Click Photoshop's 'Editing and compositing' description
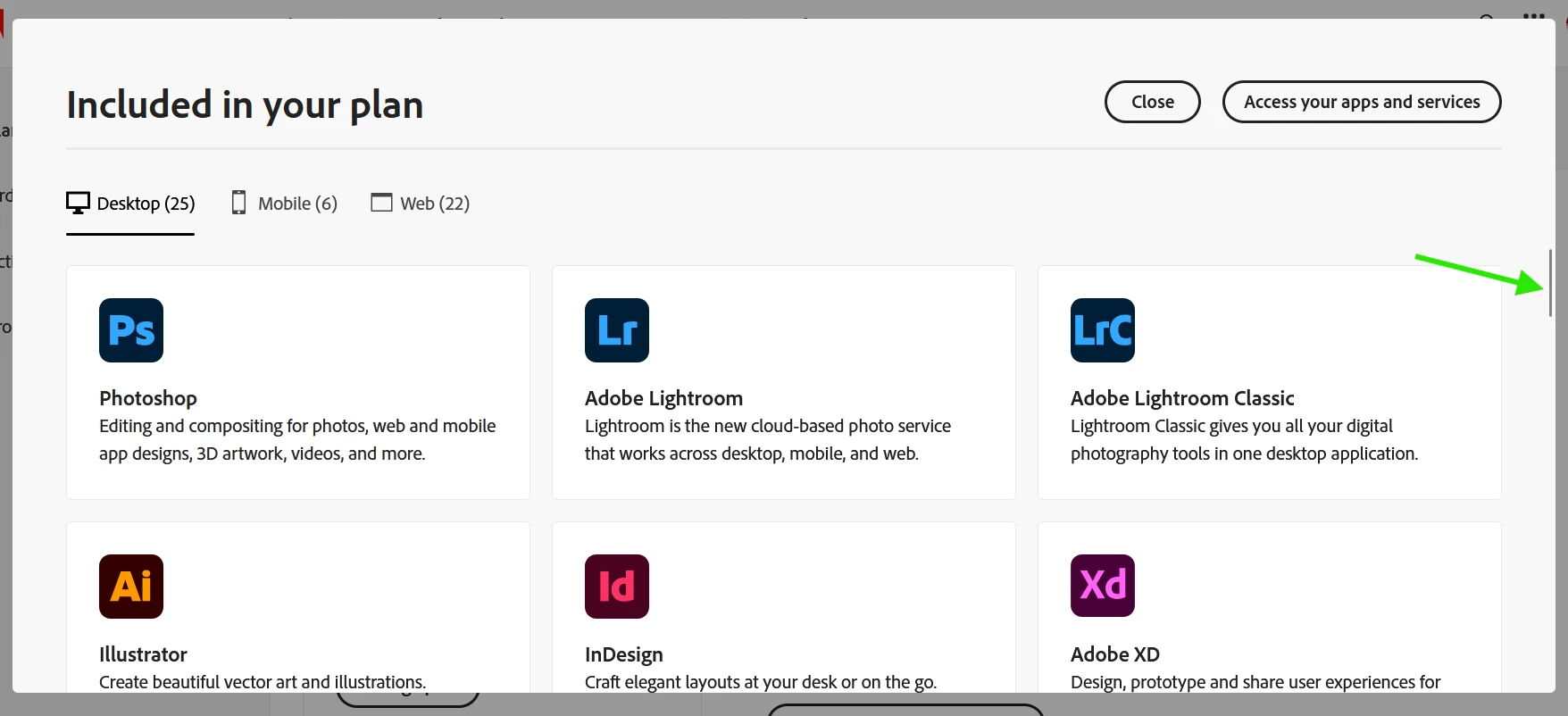The image size is (1568, 716). point(297,439)
